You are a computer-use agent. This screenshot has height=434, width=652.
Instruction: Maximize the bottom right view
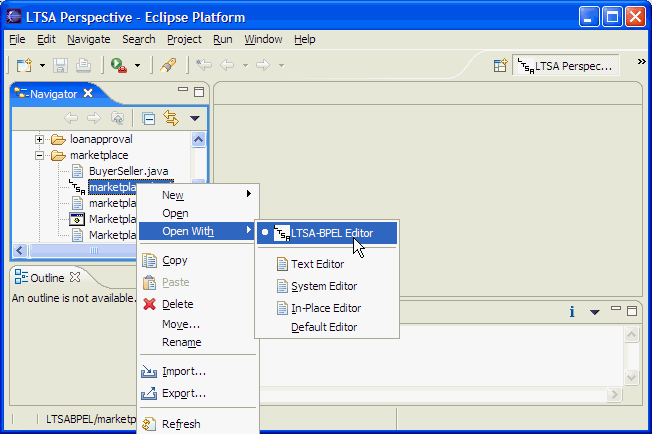pyautogui.click(x=632, y=311)
